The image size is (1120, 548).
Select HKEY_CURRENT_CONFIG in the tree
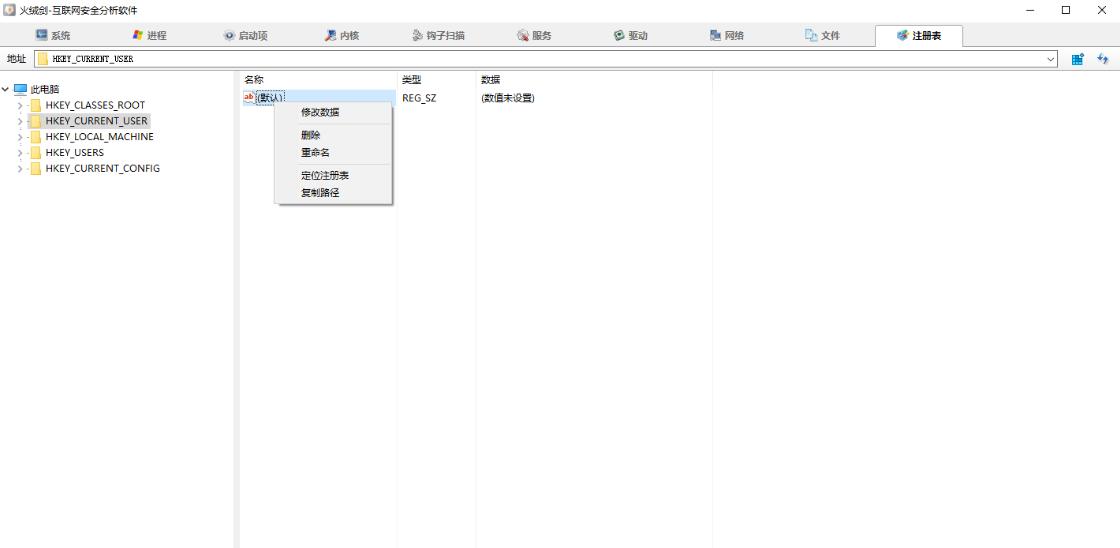pos(103,169)
